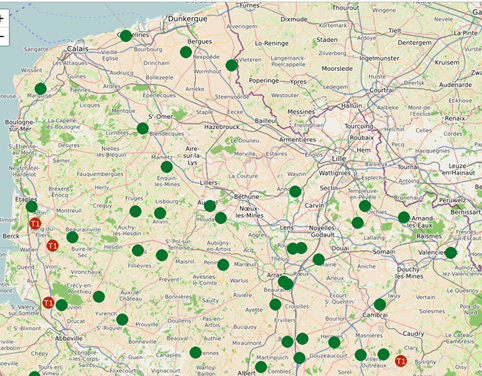Select the green marker above Cambrai
Image resolution: width=482 pixels, height=376 pixels.
tap(380, 304)
